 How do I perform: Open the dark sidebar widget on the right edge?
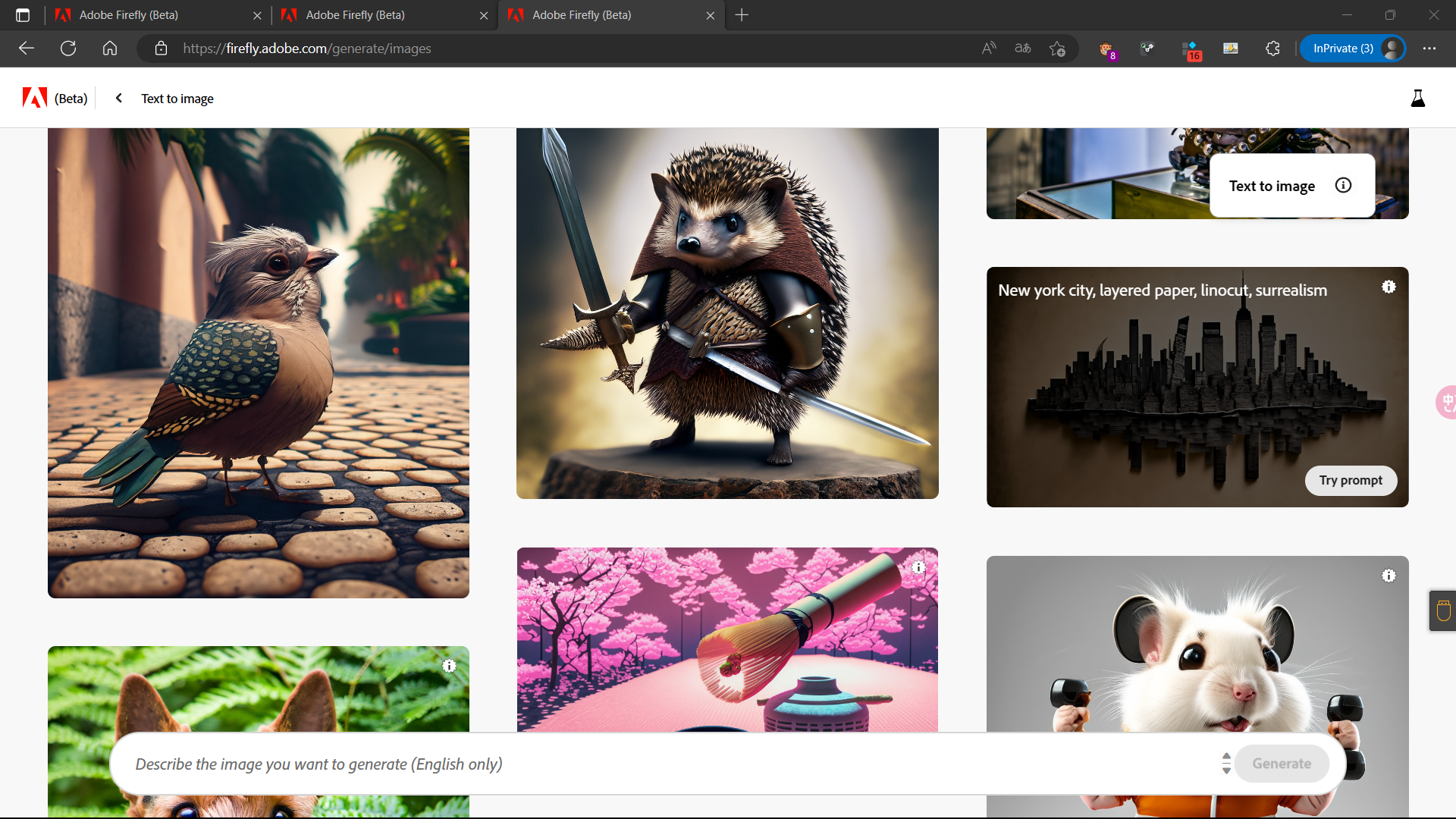coord(1442,610)
